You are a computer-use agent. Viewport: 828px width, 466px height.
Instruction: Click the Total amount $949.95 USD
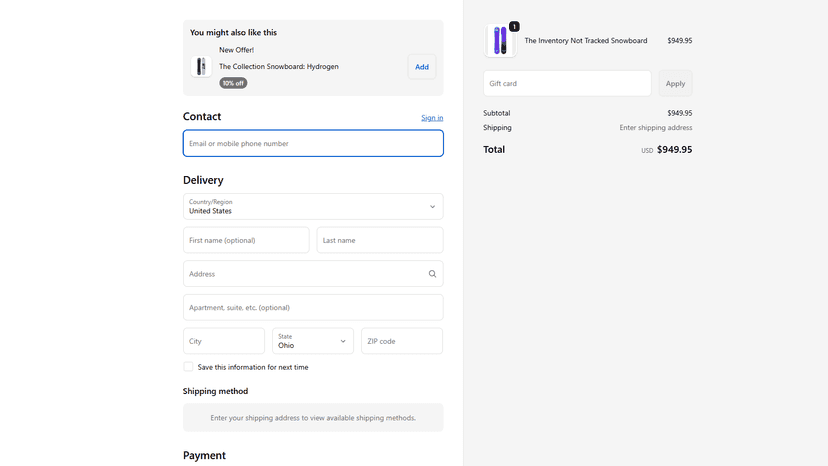(x=666, y=150)
